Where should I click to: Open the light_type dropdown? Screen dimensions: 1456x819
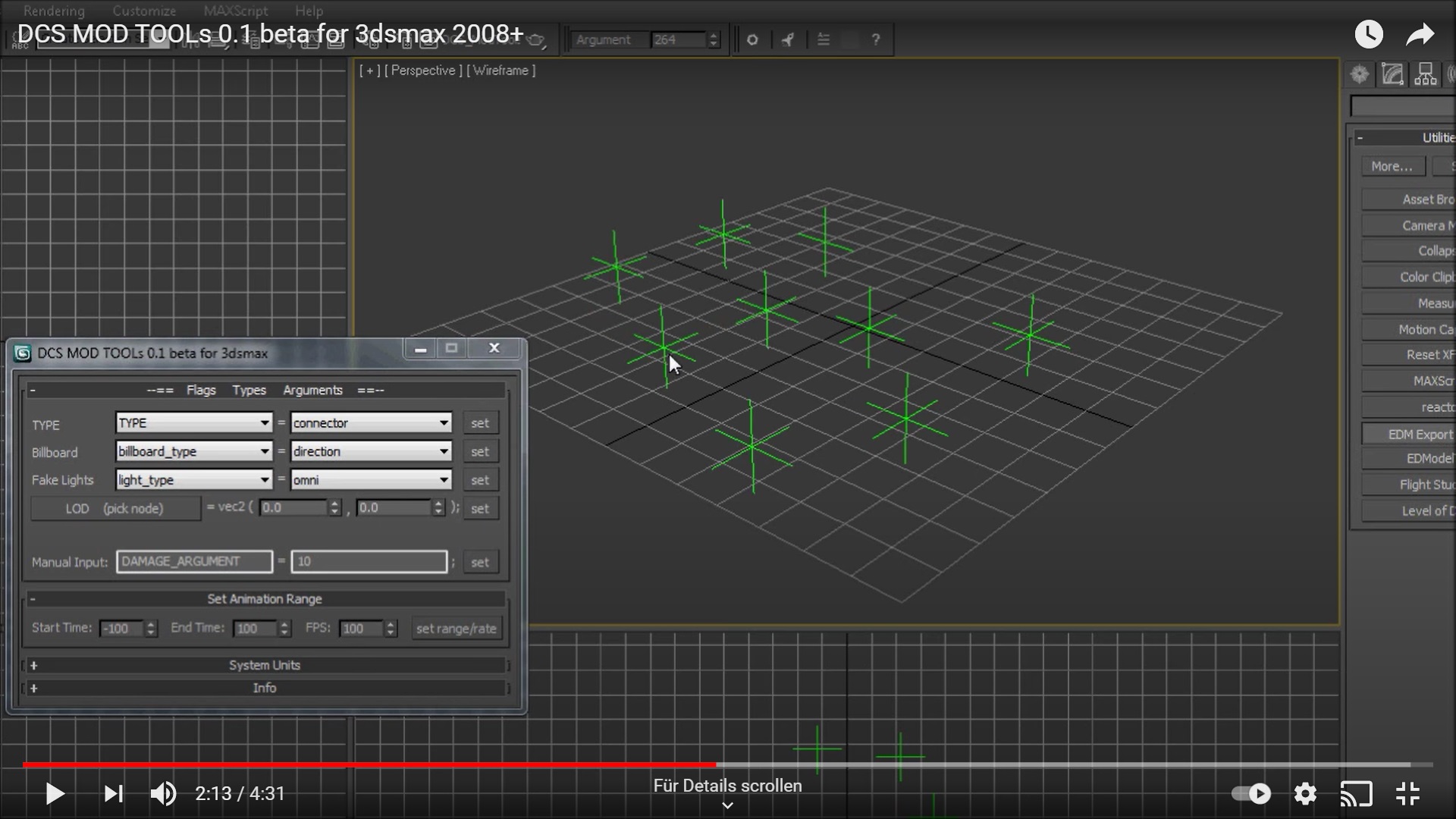click(x=194, y=480)
